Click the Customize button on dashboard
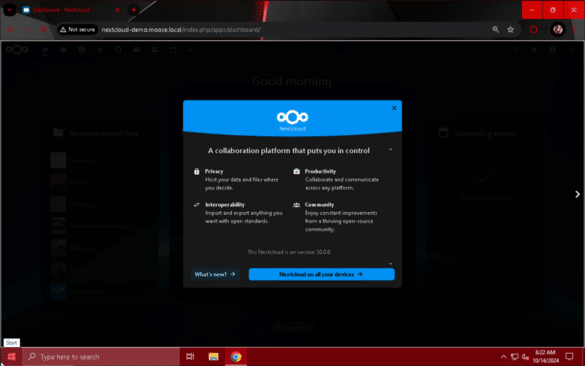 292,327
